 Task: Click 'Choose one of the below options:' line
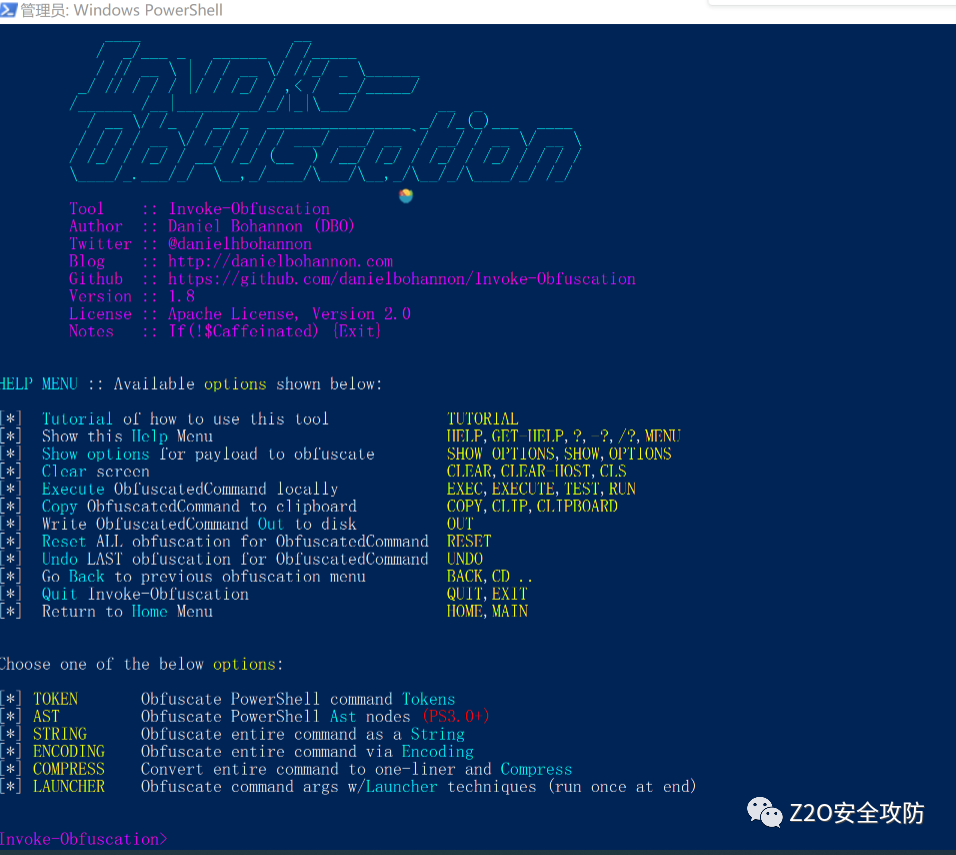click(x=141, y=665)
